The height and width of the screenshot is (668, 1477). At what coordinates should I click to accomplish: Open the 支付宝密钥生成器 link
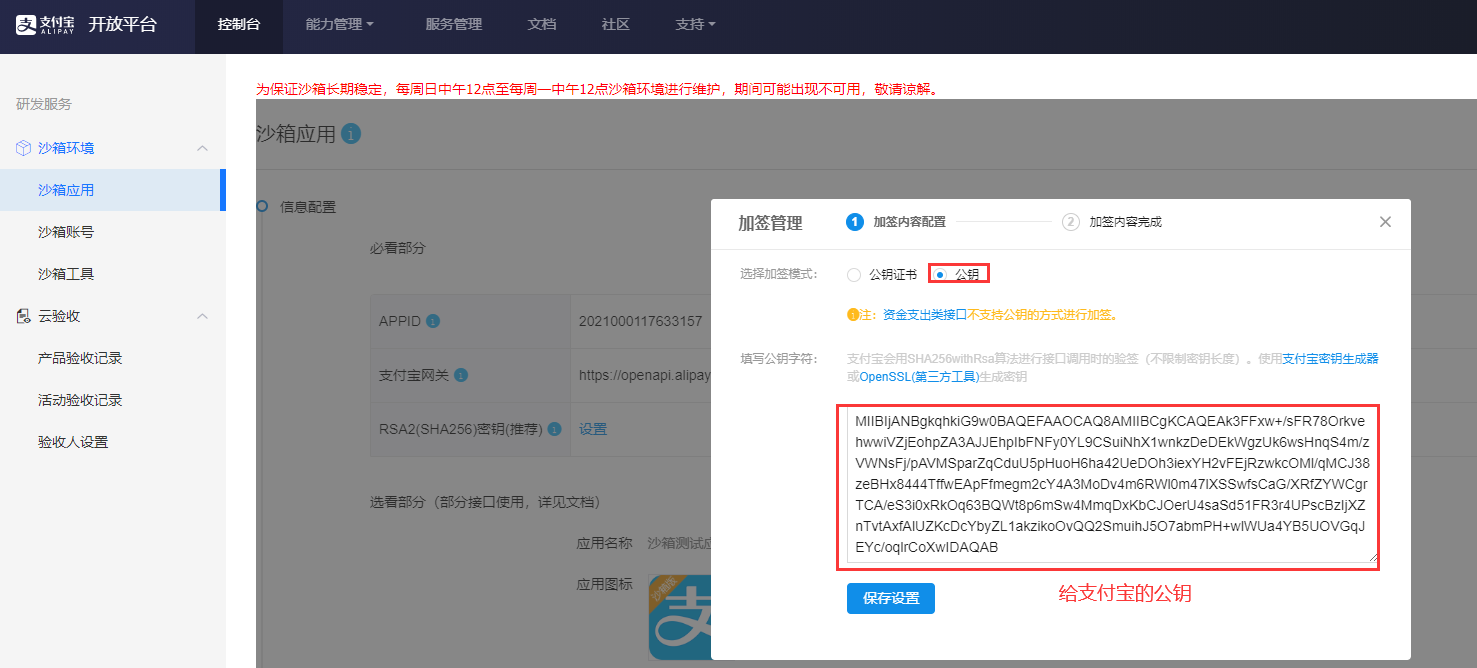click(1330, 358)
